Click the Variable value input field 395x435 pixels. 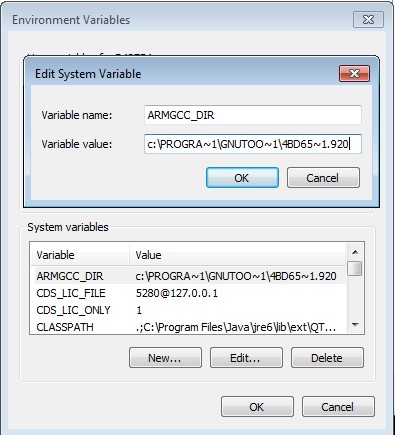tap(253, 144)
